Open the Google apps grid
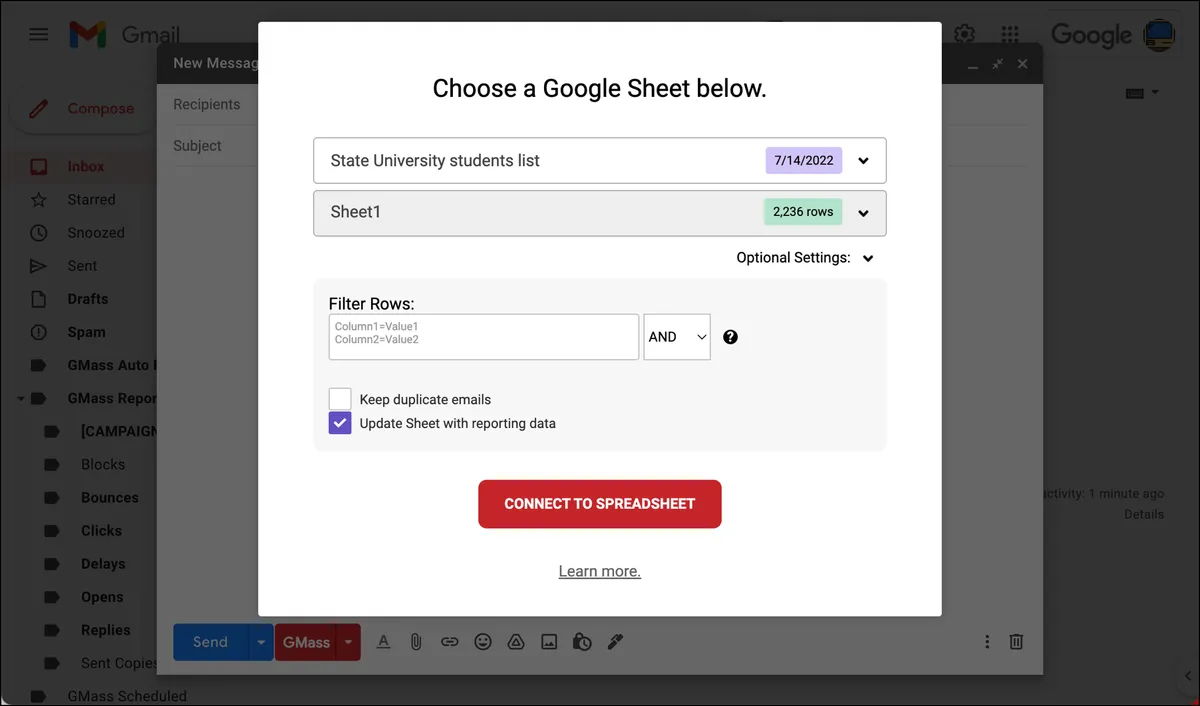This screenshot has width=1200, height=706. tap(1011, 34)
